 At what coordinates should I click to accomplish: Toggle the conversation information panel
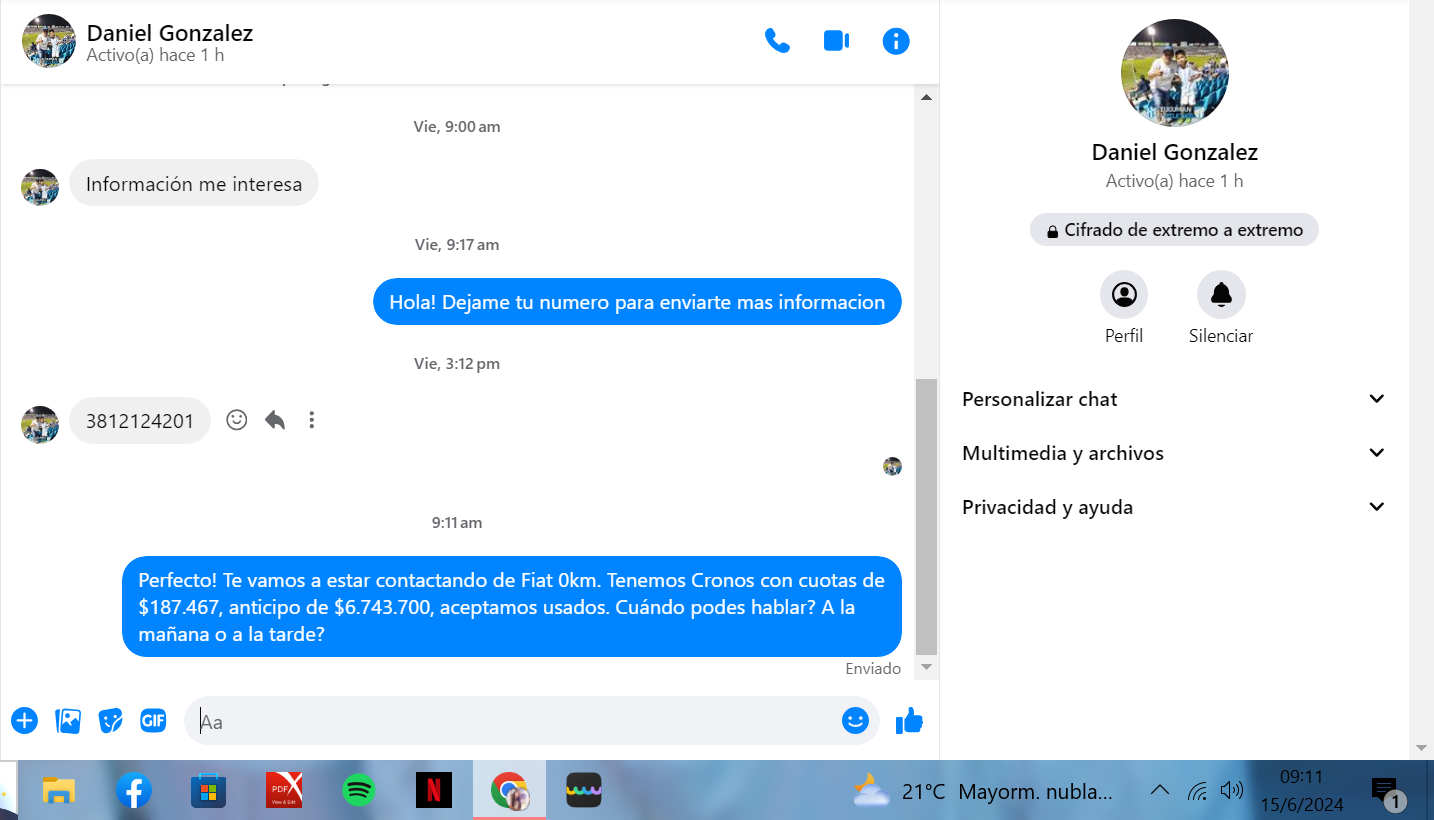coord(896,41)
